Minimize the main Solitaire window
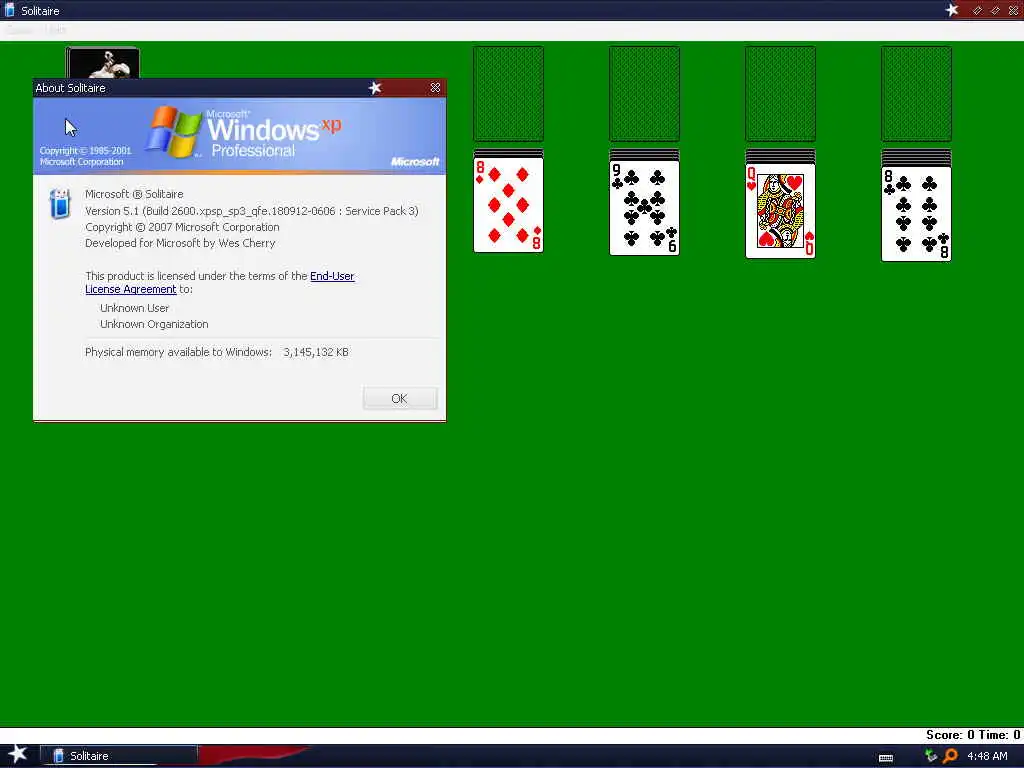1024x768 pixels. [x=978, y=10]
